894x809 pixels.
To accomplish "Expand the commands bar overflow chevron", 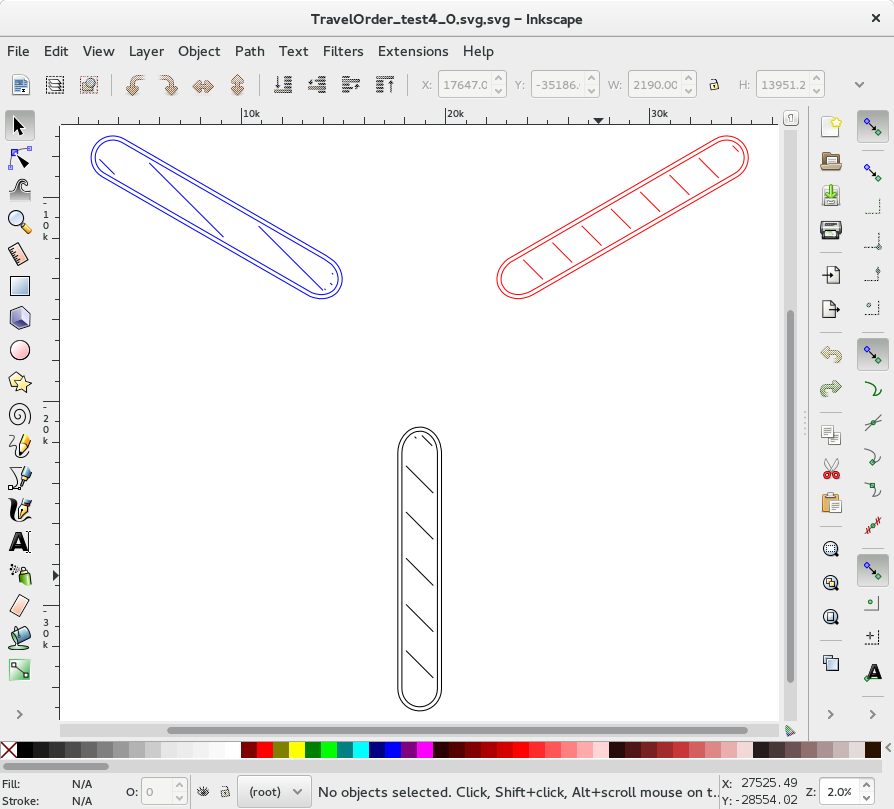I will click(x=831, y=714).
